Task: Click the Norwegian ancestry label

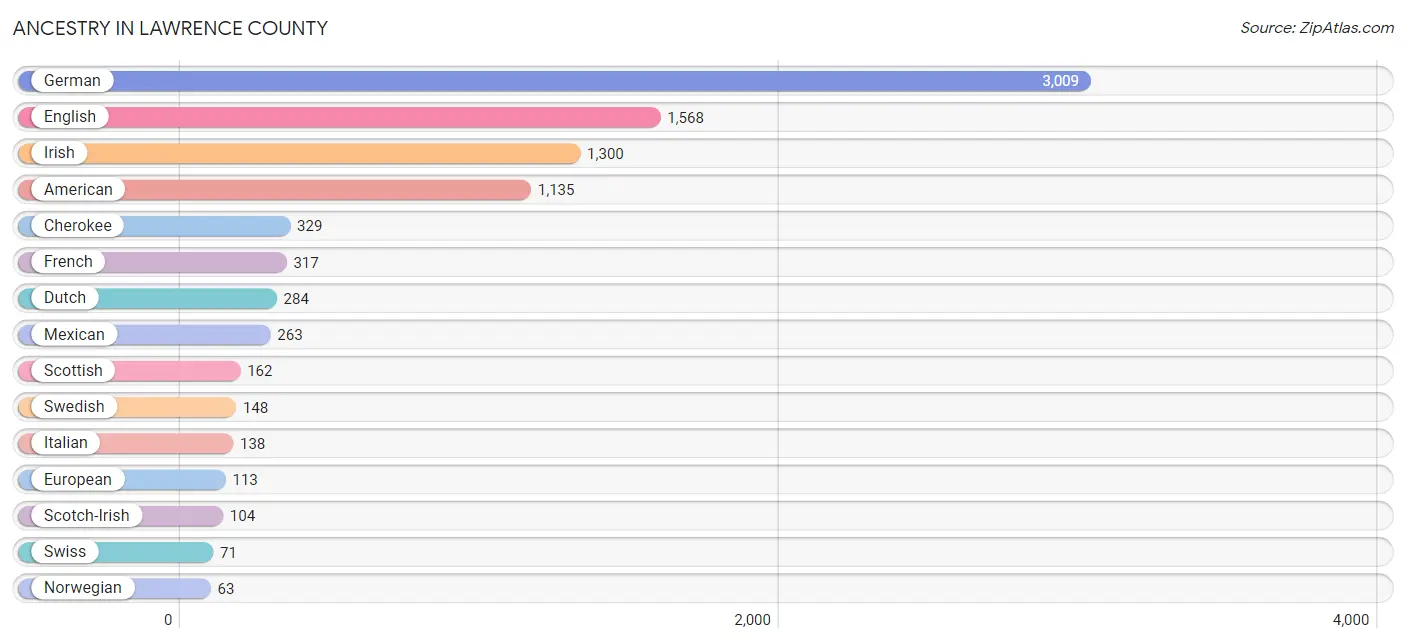Action: [x=83, y=587]
